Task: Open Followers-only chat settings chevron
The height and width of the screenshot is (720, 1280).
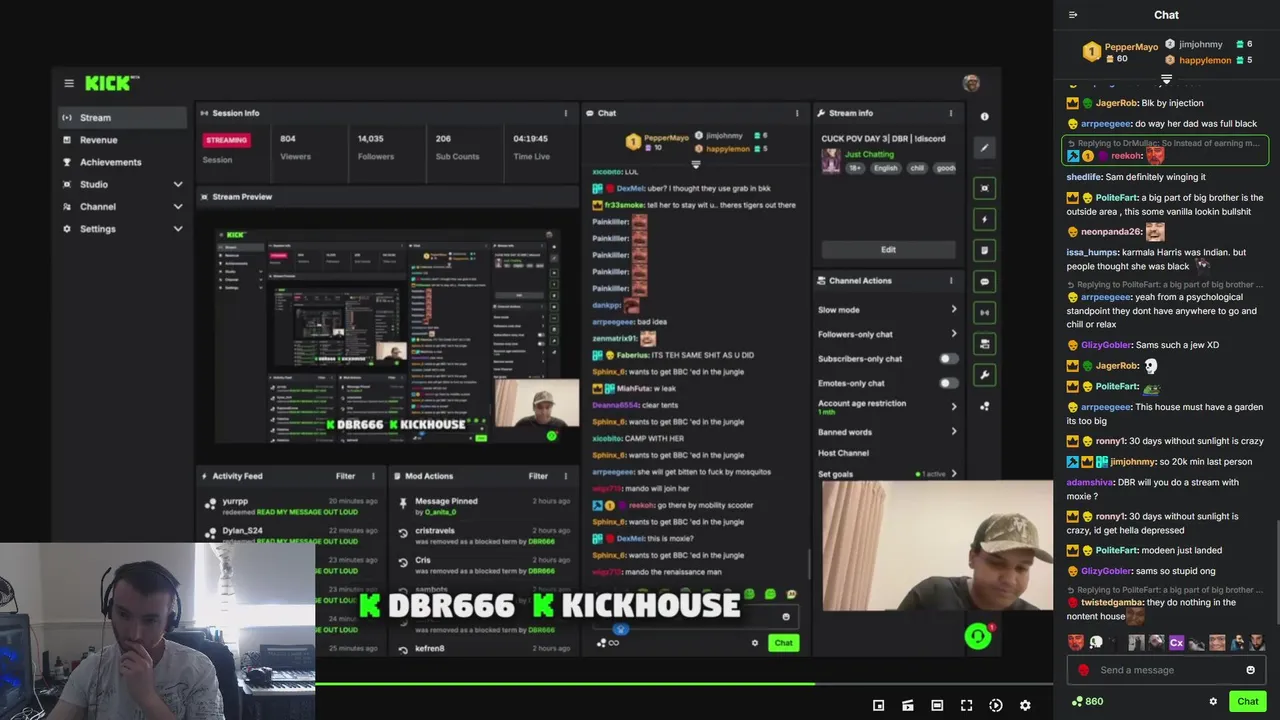Action: pos(953,334)
